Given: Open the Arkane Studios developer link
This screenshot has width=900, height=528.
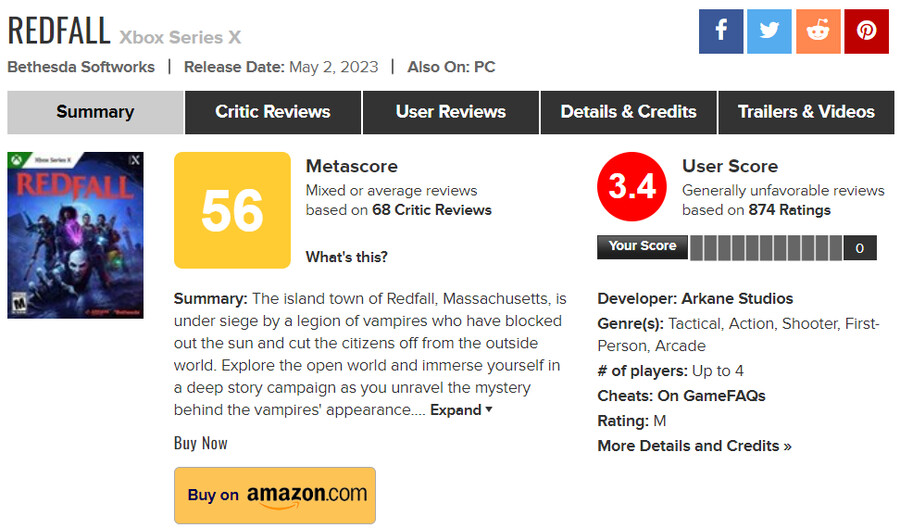Looking at the screenshot, I should point(737,298).
